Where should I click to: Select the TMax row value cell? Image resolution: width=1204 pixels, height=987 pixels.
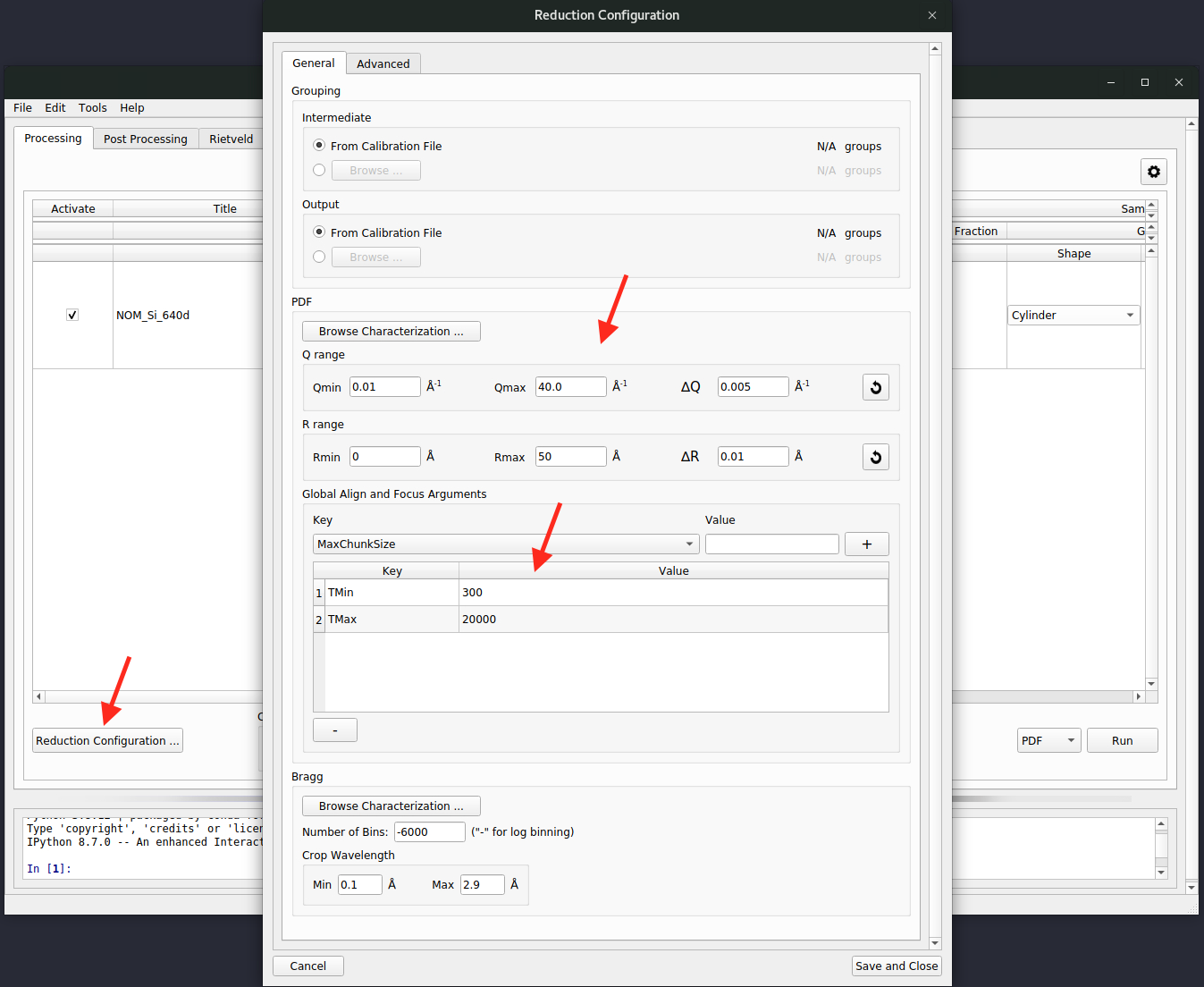(x=673, y=619)
